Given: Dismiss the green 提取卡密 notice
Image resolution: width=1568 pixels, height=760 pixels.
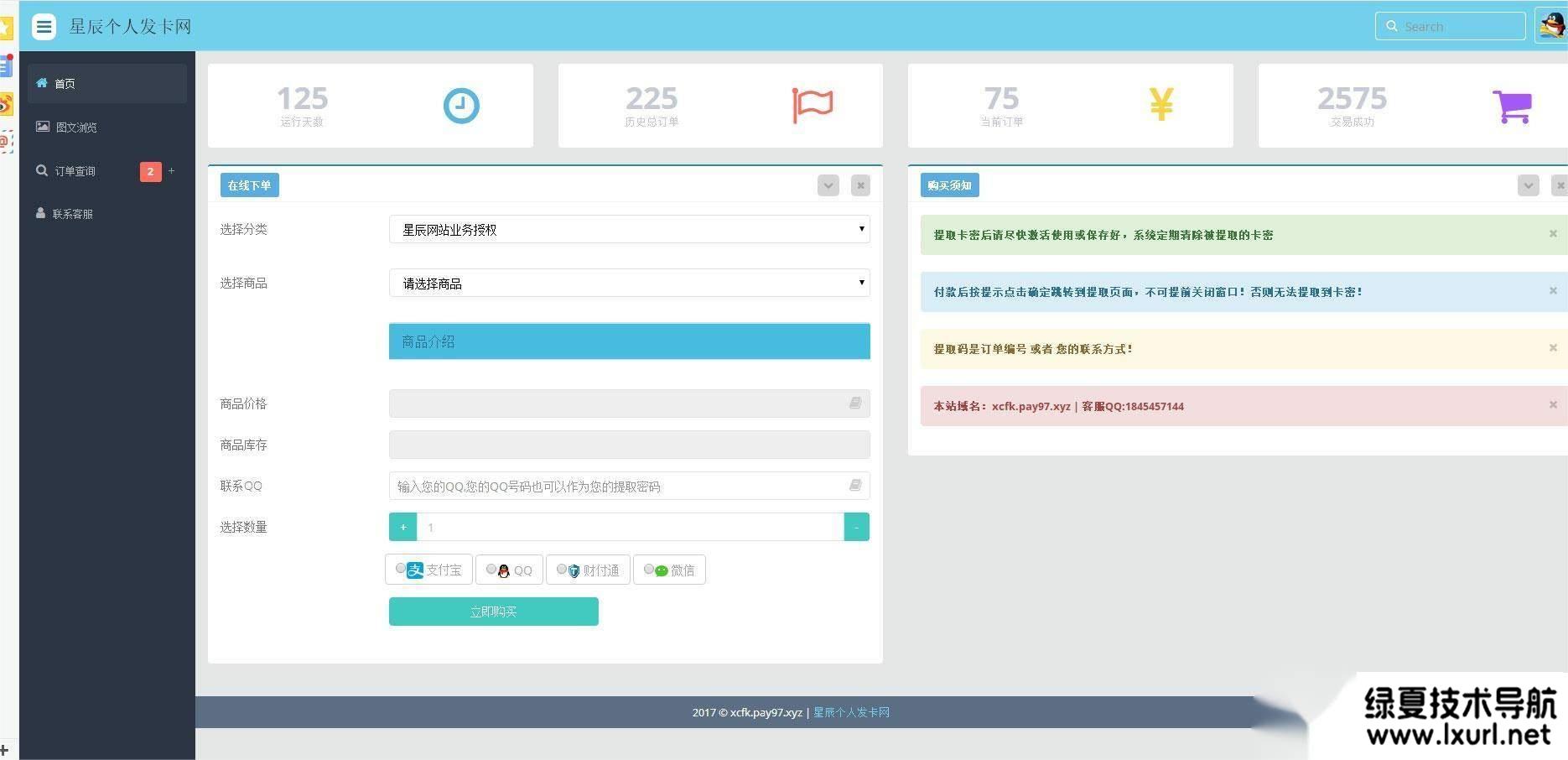Looking at the screenshot, I should coord(1553,234).
